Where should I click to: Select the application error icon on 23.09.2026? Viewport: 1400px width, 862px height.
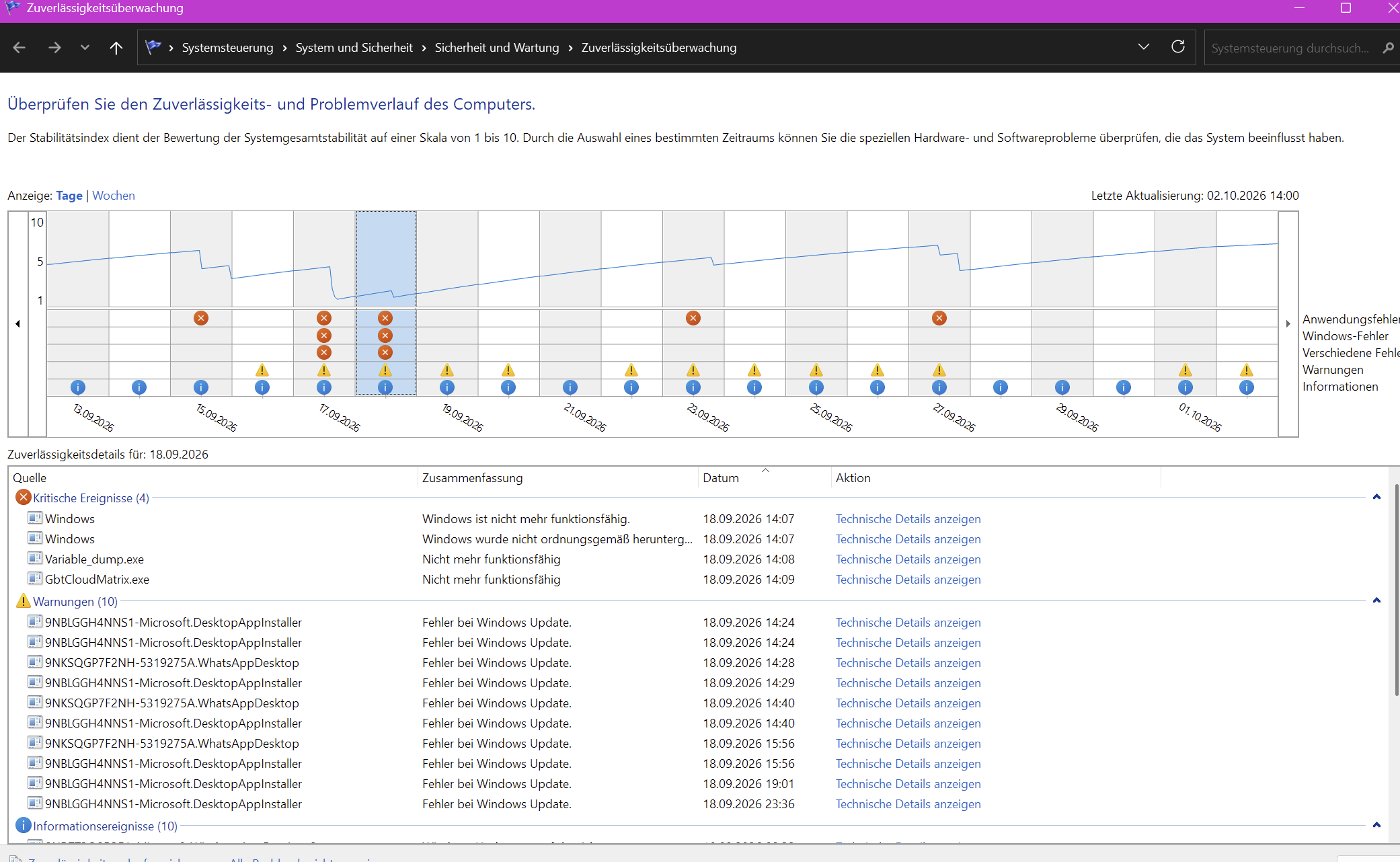[x=693, y=318]
